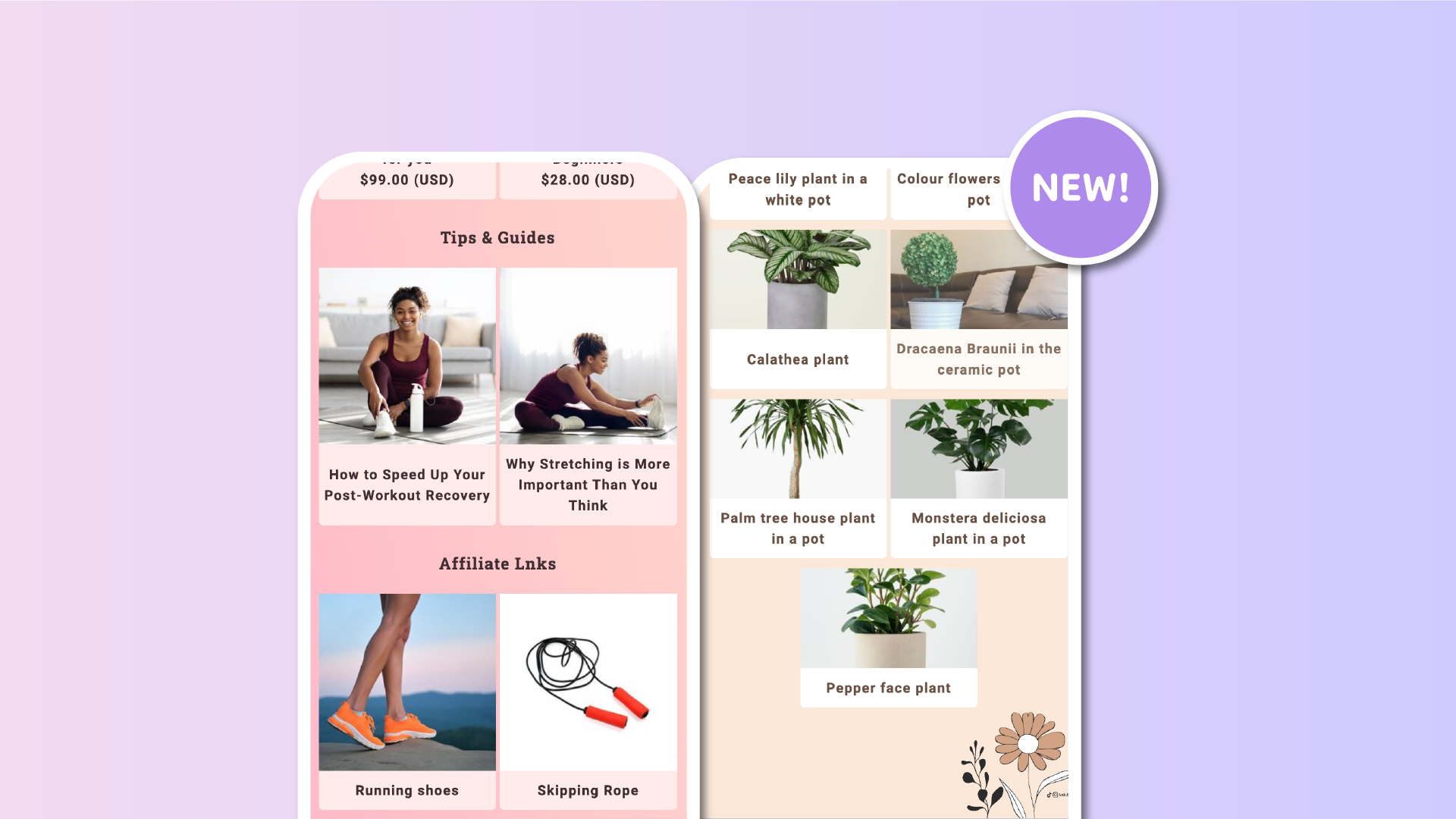Click the $28.00 USD beginners item
The height and width of the screenshot is (819, 1456).
click(x=588, y=179)
